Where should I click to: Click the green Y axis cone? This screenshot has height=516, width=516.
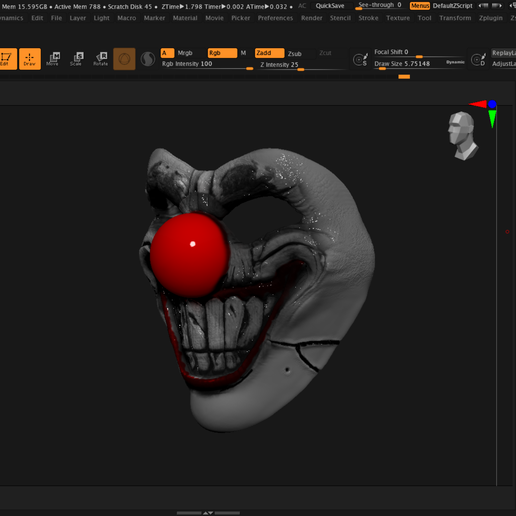point(492,119)
